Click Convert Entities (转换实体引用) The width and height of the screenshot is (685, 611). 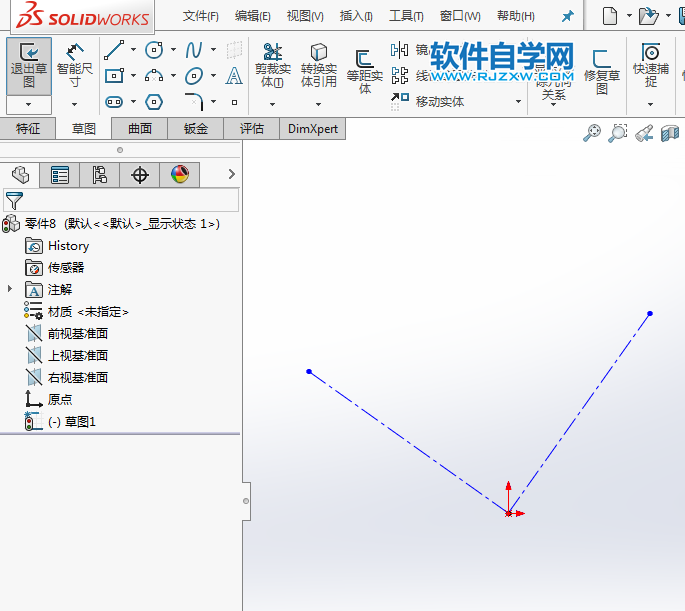tap(318, 66)
